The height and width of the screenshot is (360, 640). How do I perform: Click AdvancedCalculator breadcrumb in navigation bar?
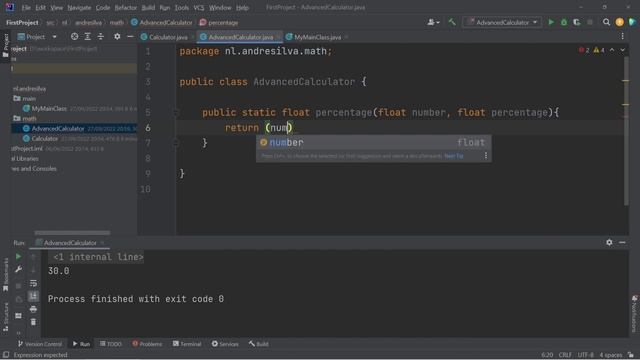162,22
